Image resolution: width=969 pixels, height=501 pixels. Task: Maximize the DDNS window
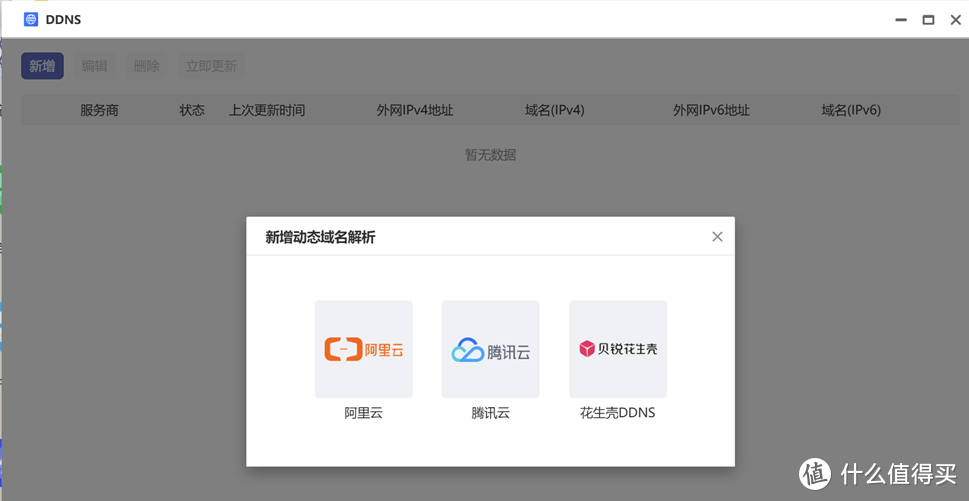tap(928, 20)
